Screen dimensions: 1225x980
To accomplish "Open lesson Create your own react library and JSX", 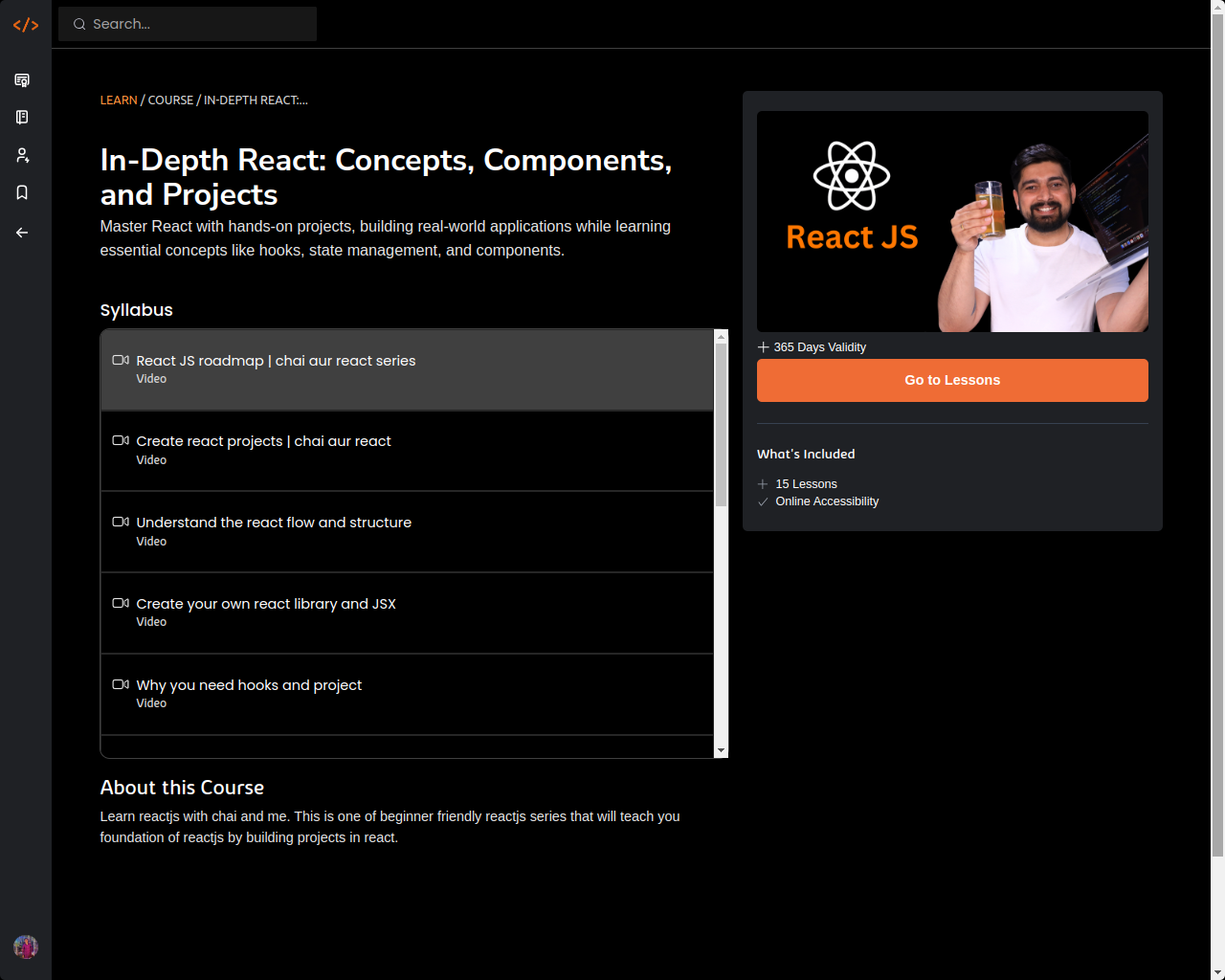I will (x=407, y=613).
